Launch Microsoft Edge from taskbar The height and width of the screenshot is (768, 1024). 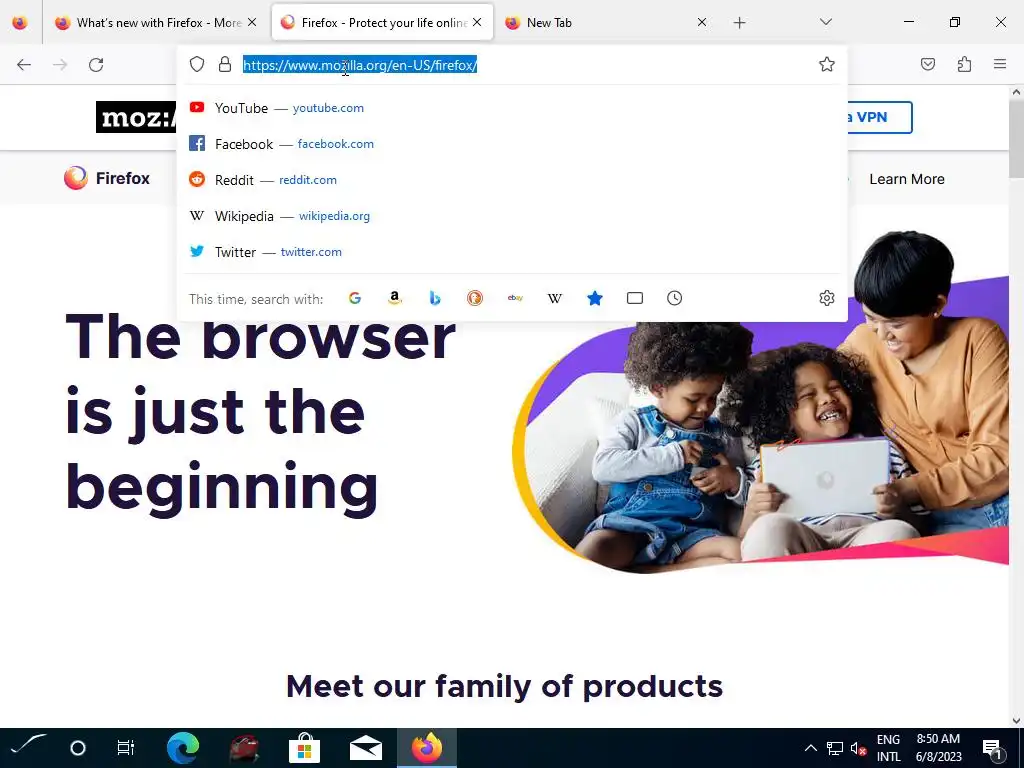[183, 748]
